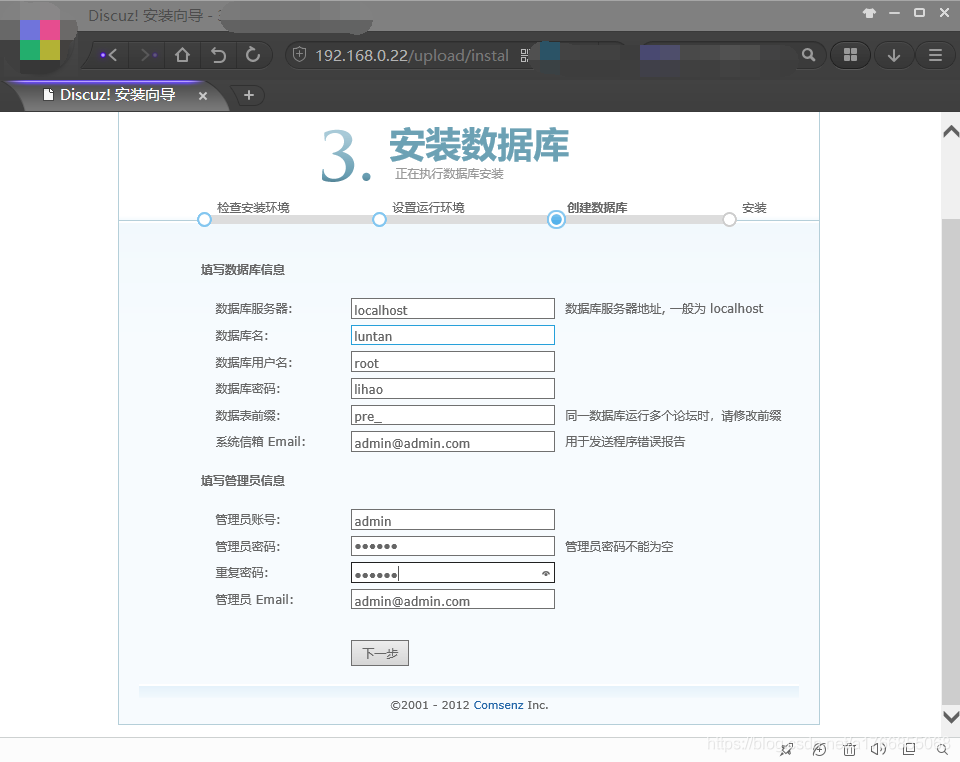Open the QR code icon in address bar

pos(525,56)
